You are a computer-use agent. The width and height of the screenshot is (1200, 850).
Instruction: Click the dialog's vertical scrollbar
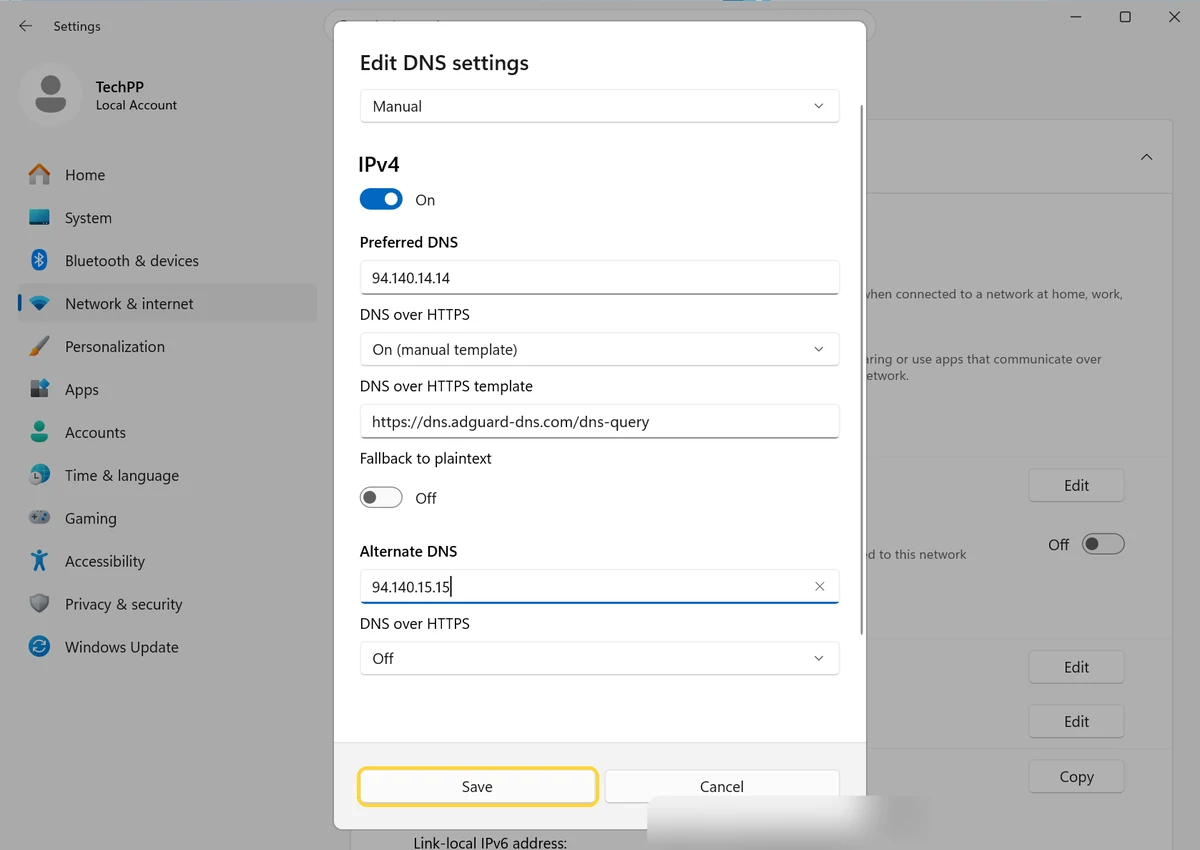tap(862, 368)
